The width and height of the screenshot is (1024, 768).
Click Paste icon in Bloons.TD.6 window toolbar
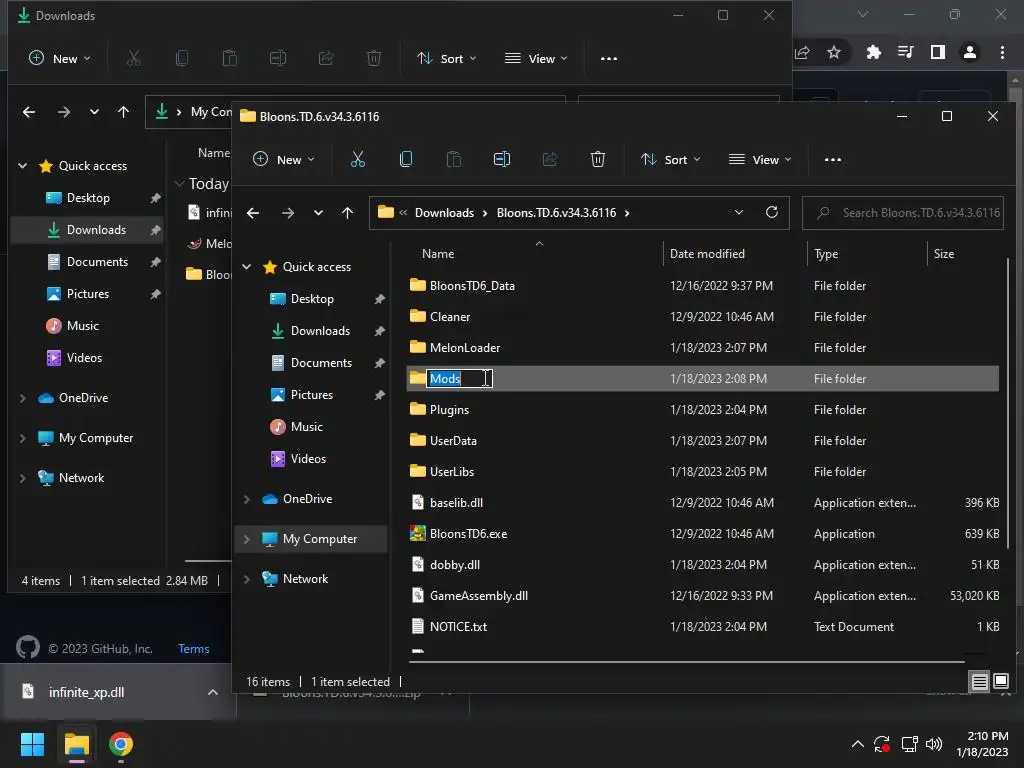click(453, 159)
